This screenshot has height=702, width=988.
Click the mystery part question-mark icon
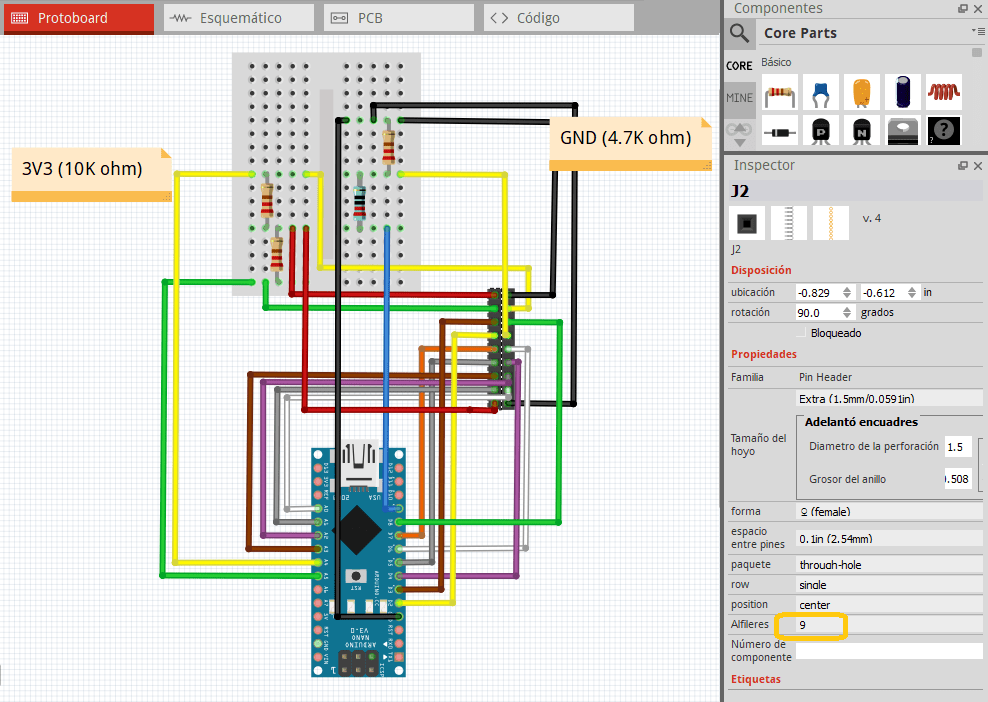941,130
